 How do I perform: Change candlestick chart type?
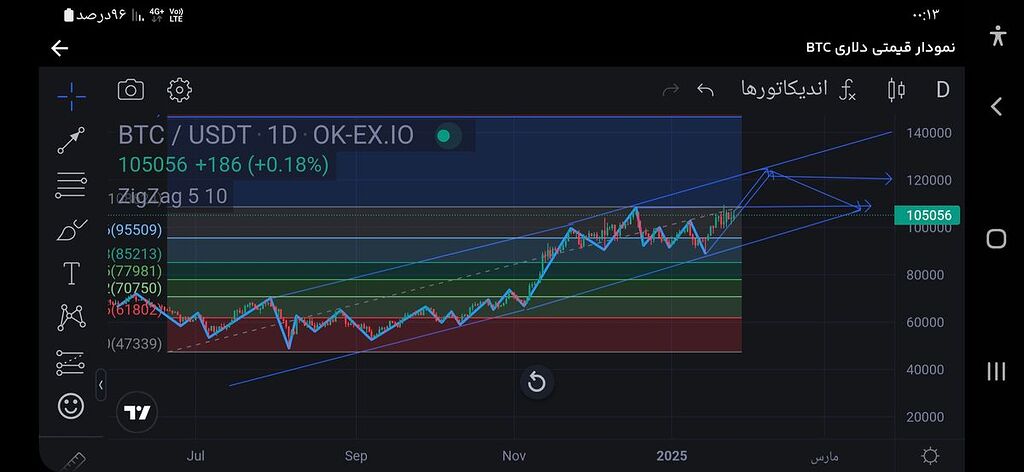(896, 90)
